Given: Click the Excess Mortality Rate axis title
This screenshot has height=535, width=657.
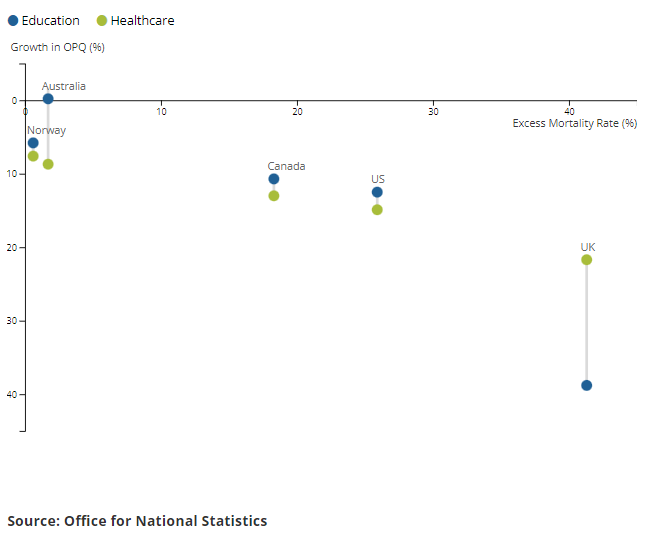Looking at the screenshot, I should 574,123.
